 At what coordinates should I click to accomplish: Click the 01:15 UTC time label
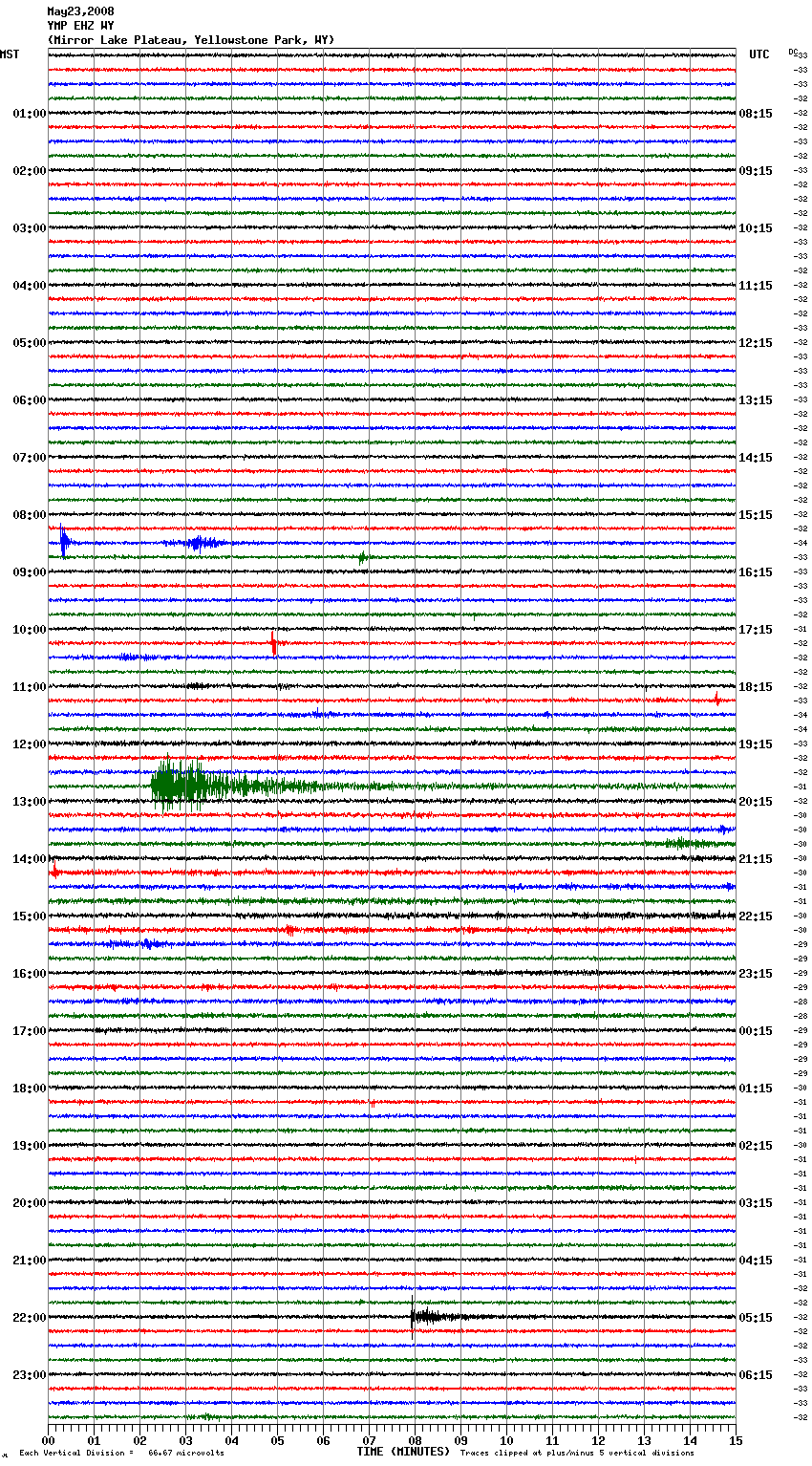click(756, 1089)
